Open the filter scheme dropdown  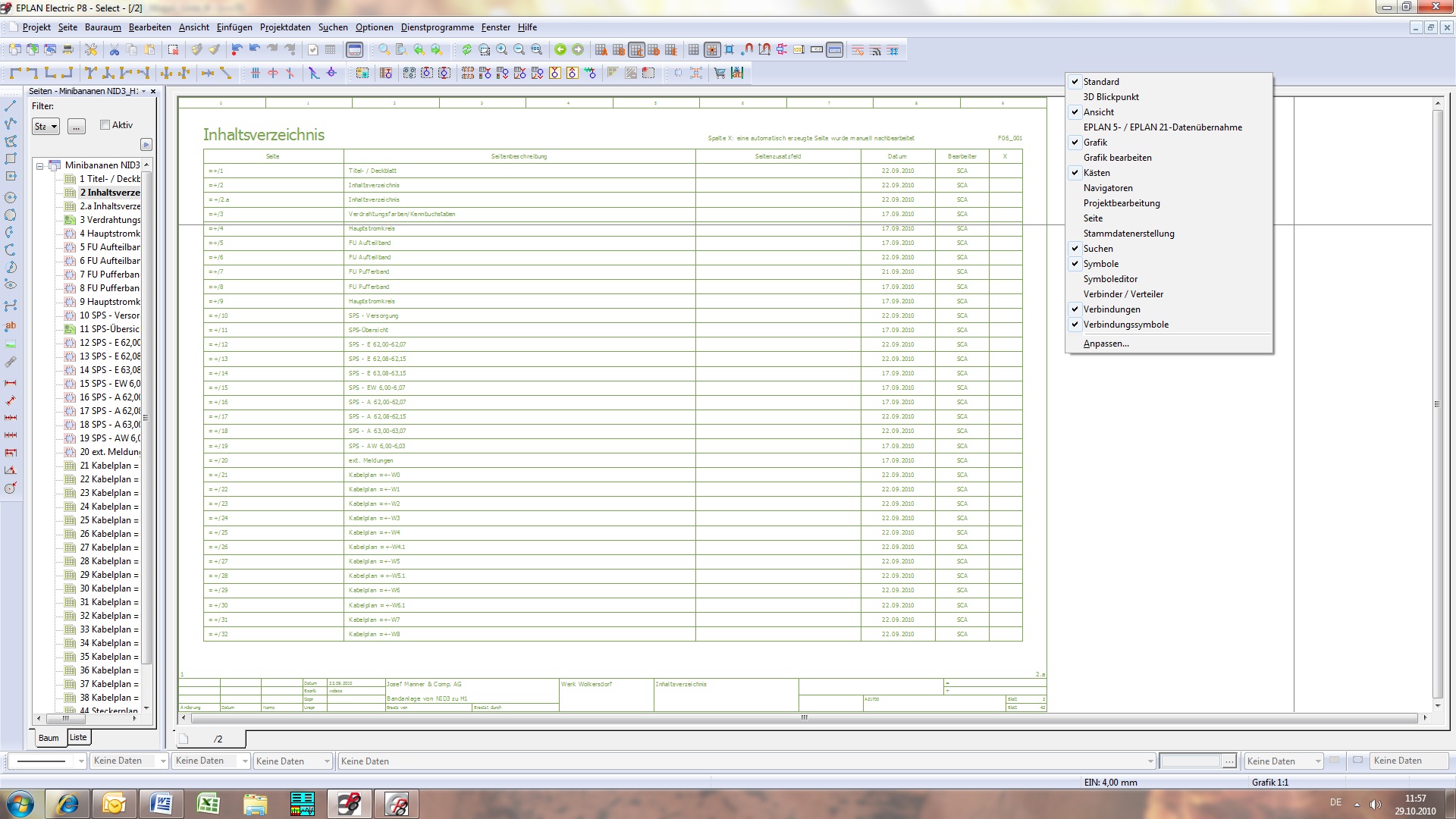pos(45,127)
